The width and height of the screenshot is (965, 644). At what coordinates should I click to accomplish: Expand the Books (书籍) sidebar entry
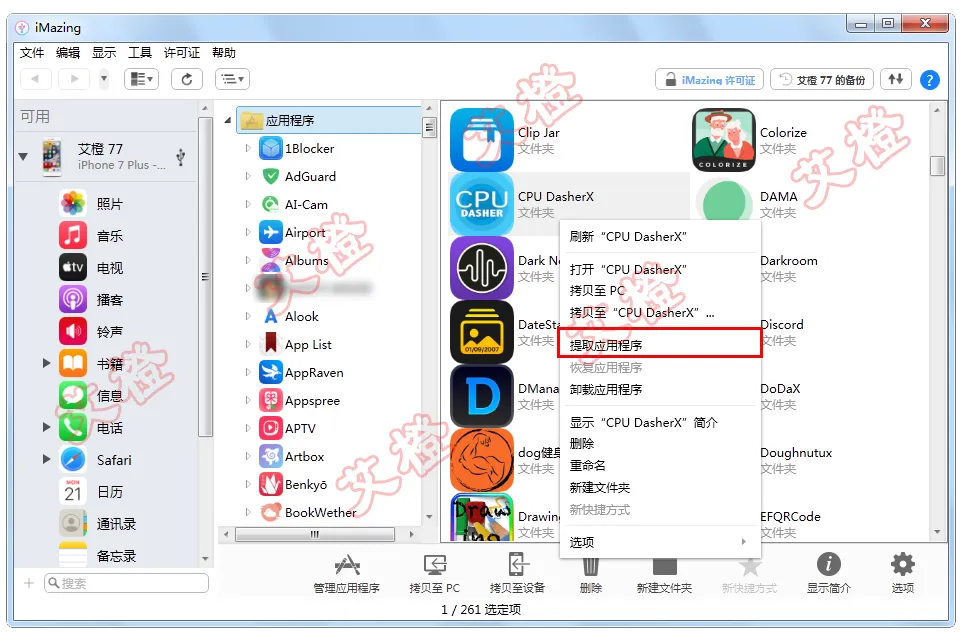46,363
